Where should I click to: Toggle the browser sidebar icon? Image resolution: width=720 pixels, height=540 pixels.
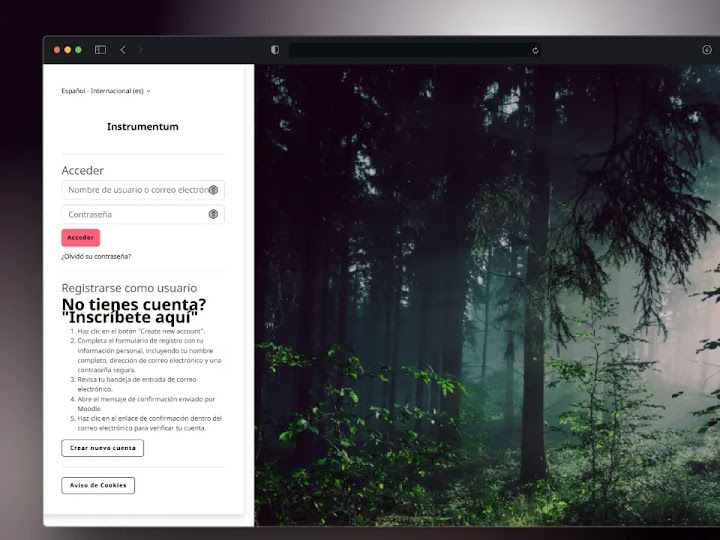[x=100, y=50]
